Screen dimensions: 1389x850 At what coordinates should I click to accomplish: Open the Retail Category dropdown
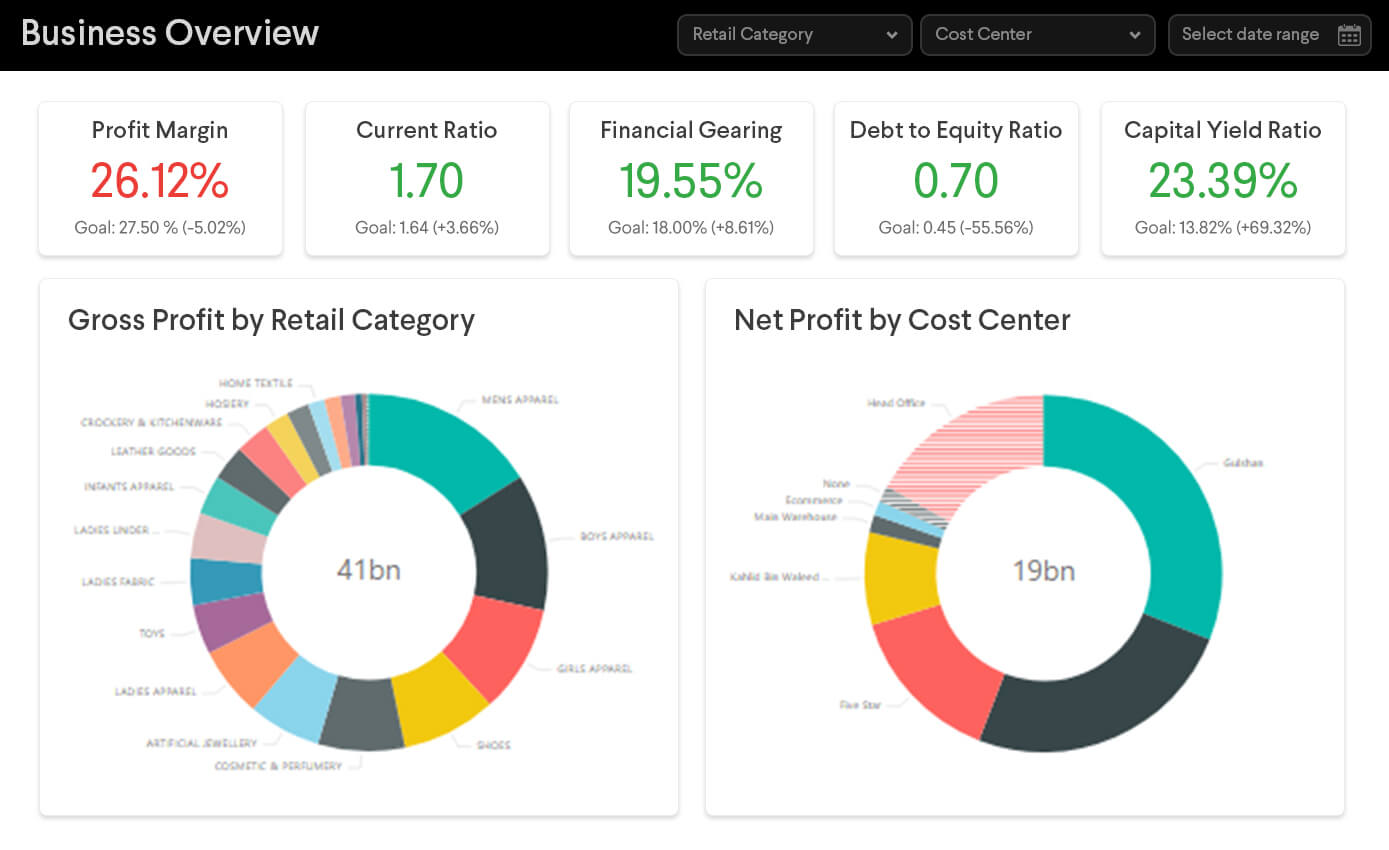coord(780,34)
